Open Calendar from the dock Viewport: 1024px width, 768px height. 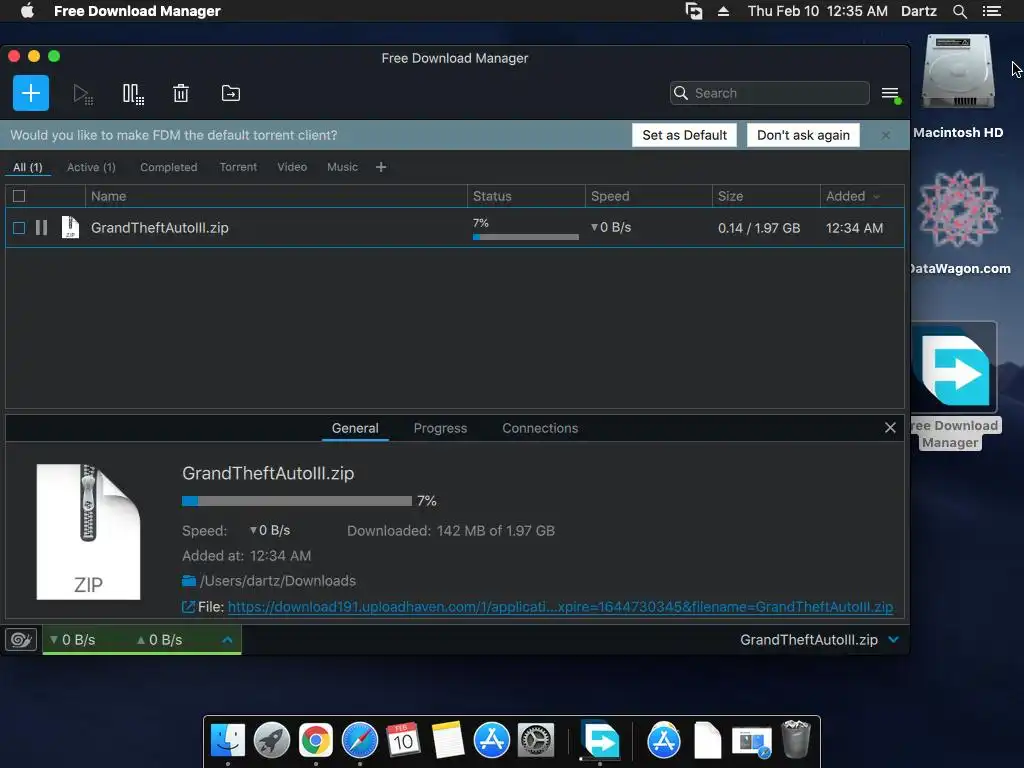(x=403, y=740)
